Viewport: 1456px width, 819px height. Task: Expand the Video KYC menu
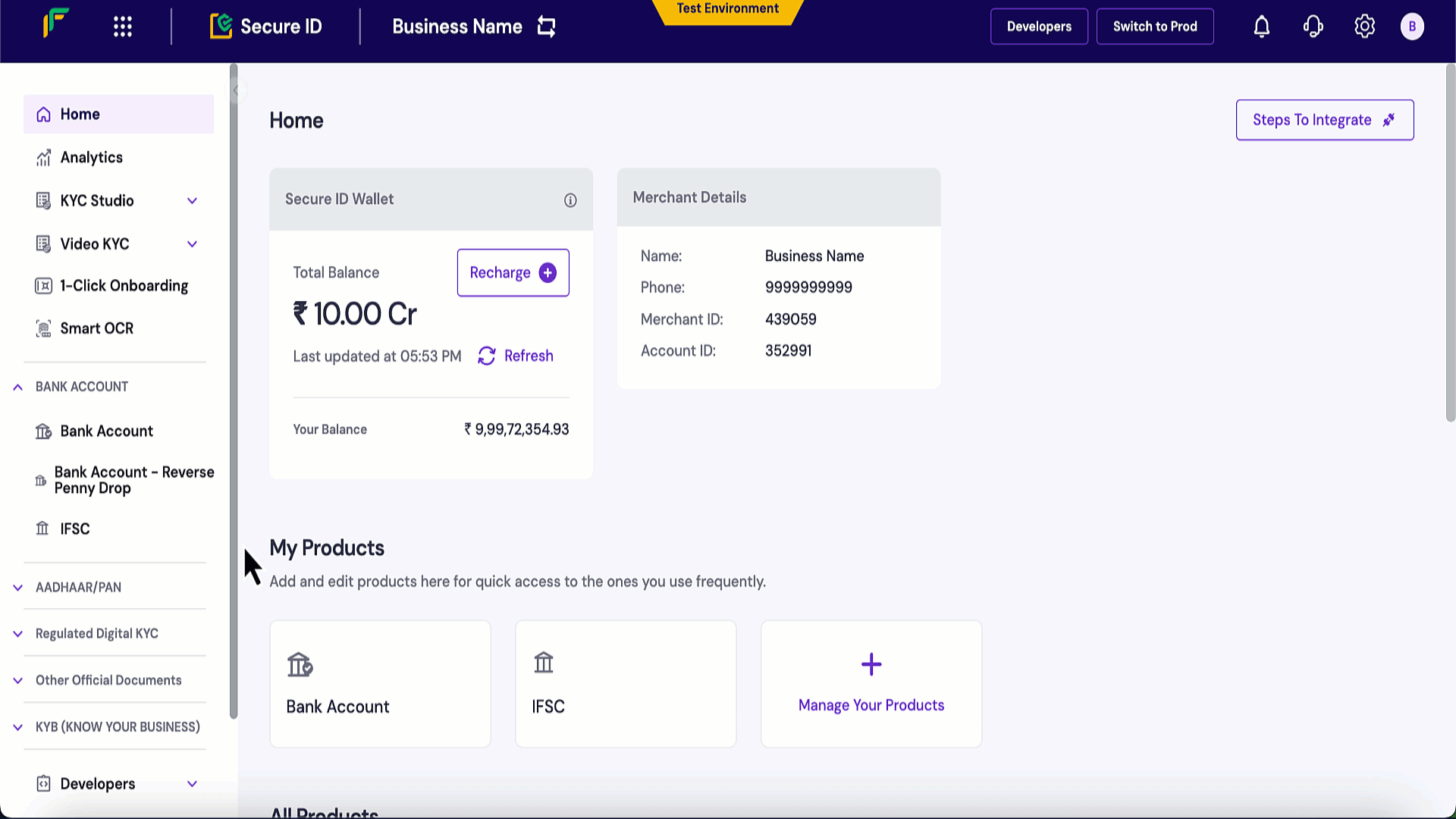192,243
